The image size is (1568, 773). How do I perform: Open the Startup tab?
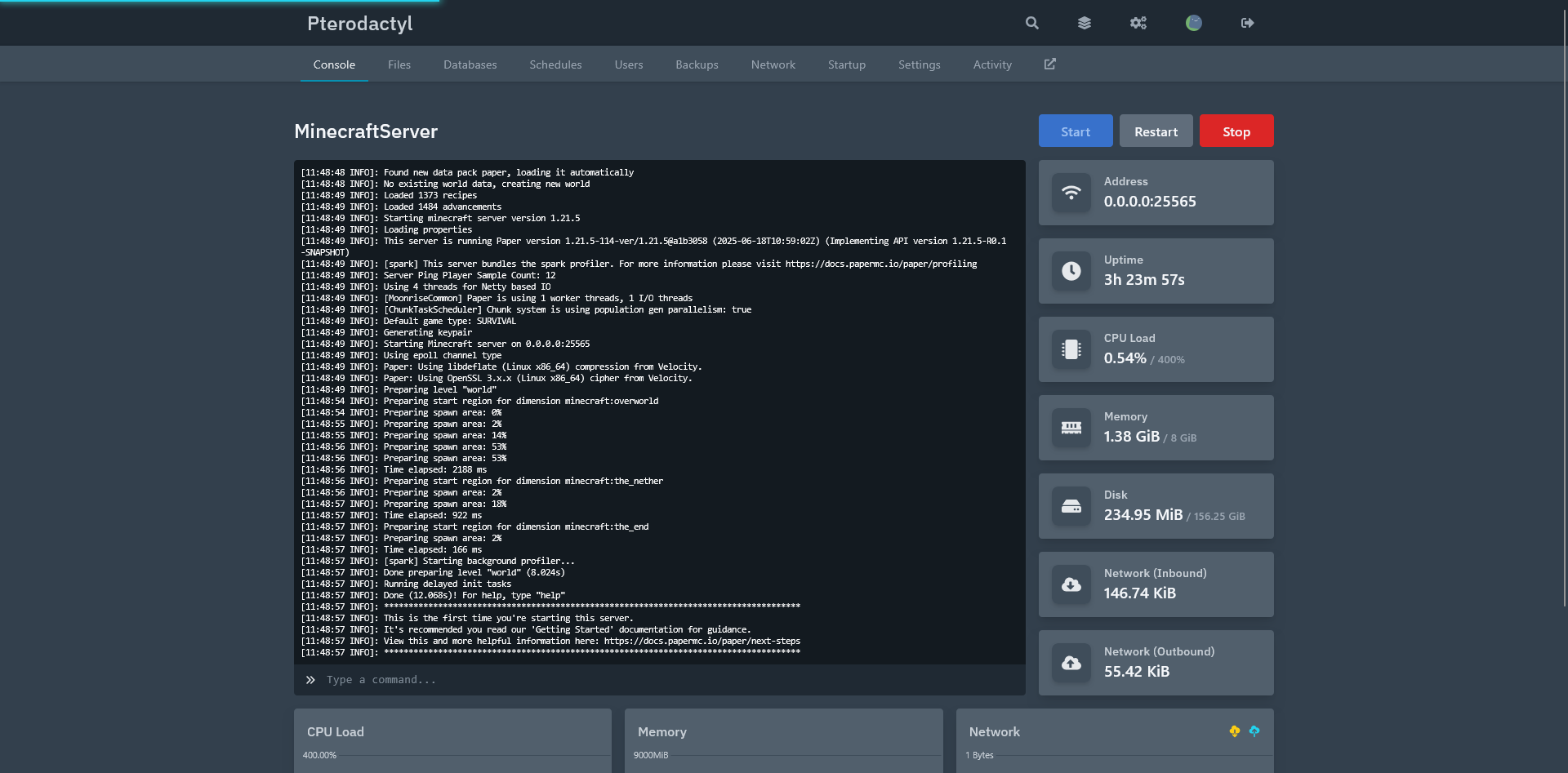coord(847,64)
